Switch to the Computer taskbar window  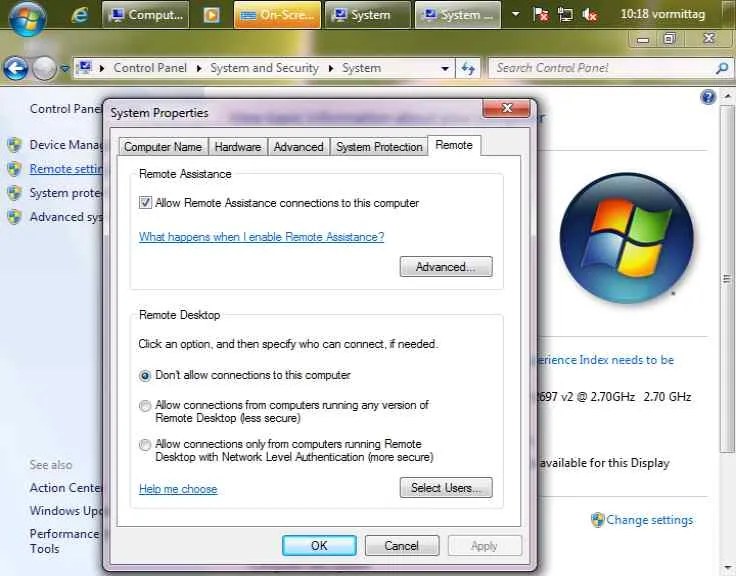146,15
